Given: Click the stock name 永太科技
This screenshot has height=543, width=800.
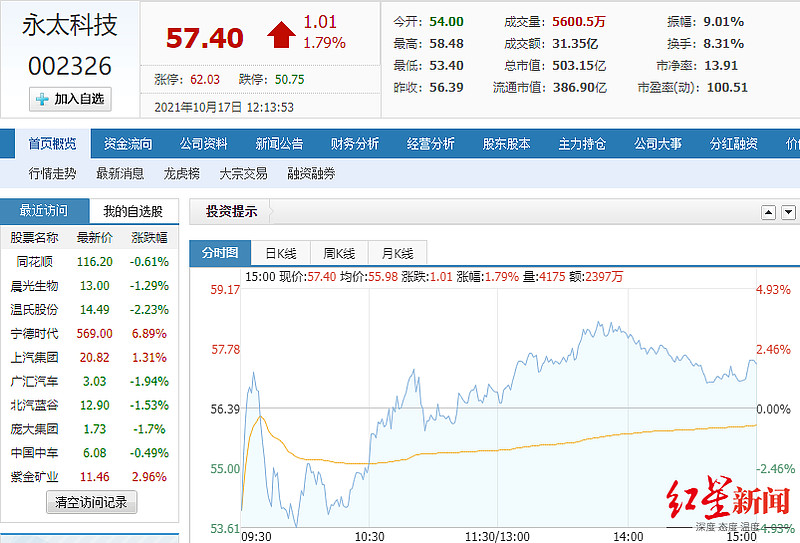Looking at the screenshot, I should [70, 25].
